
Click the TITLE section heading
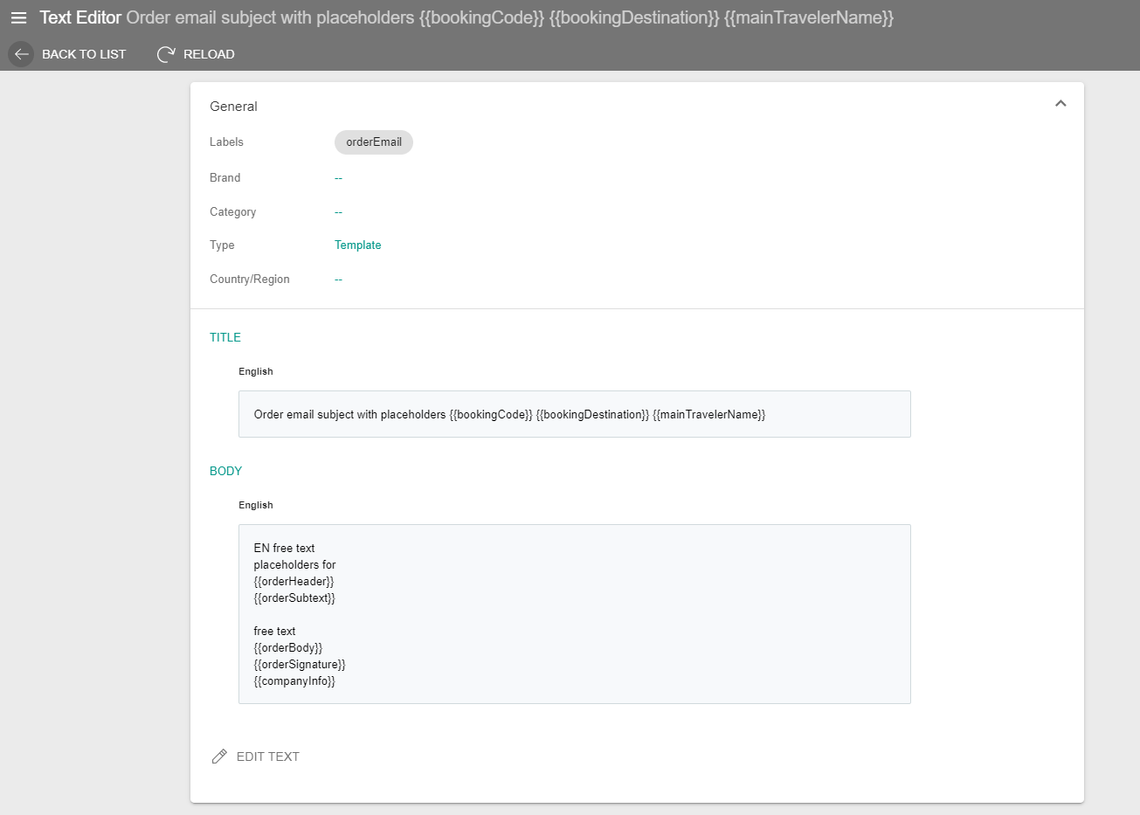coord(225,337)
